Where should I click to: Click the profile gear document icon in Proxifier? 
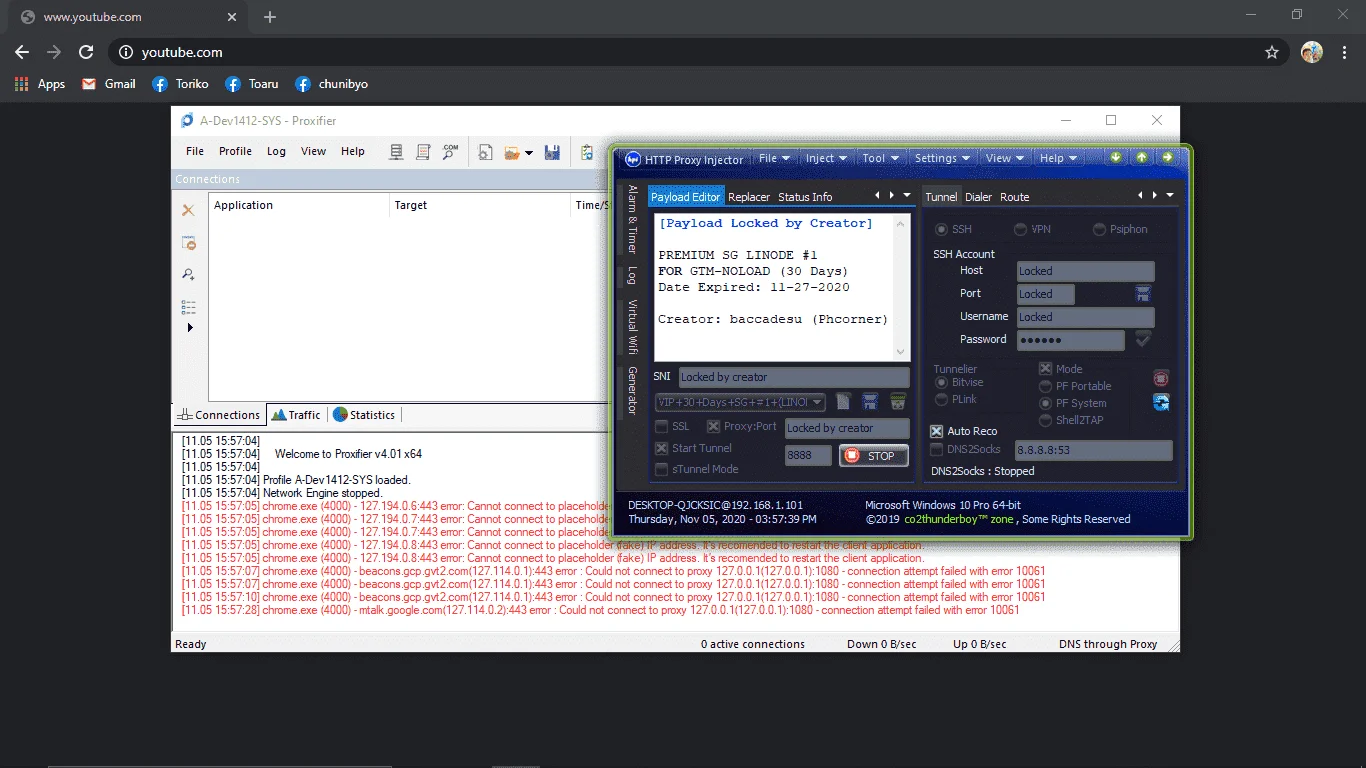[x=485, y=152]
